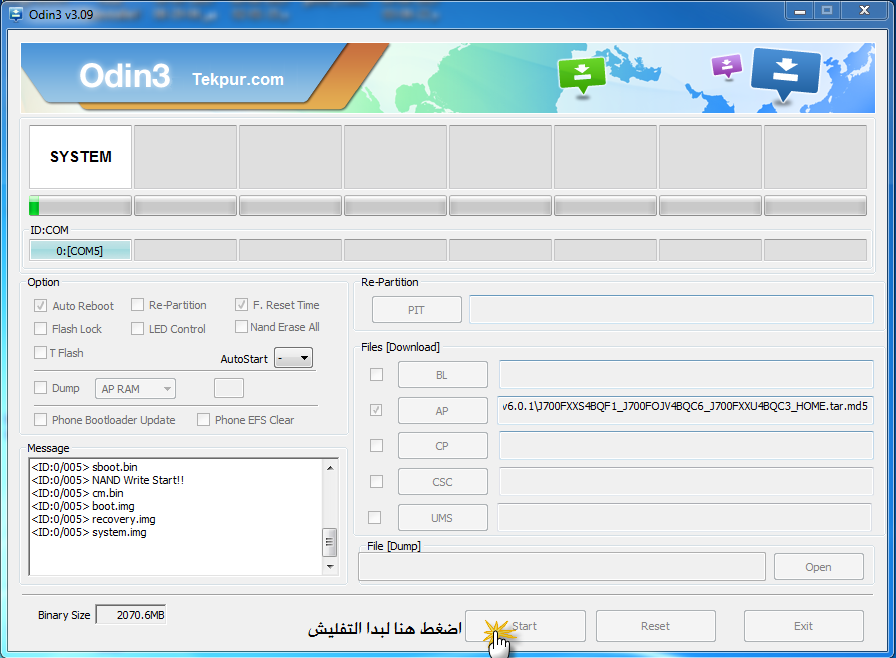The image size is (896, 658).
Task: Tick the checkbox beside the UMS button
Action: point(374,517)
